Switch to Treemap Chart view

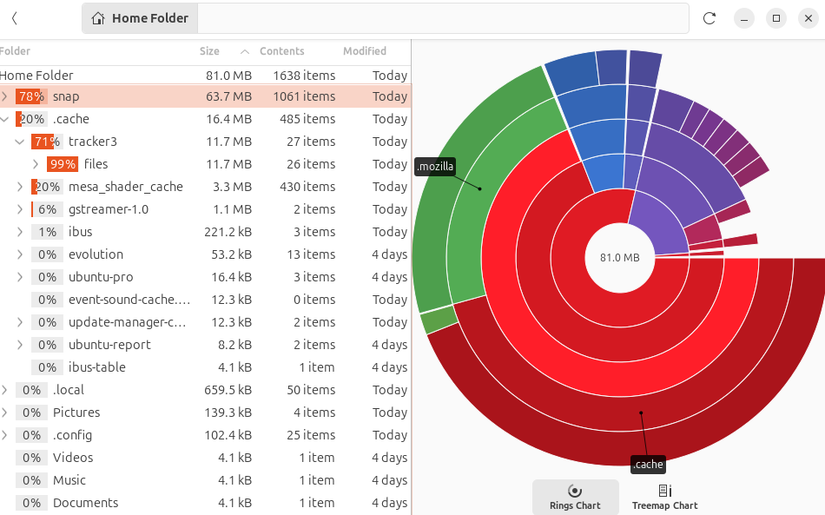664,496
